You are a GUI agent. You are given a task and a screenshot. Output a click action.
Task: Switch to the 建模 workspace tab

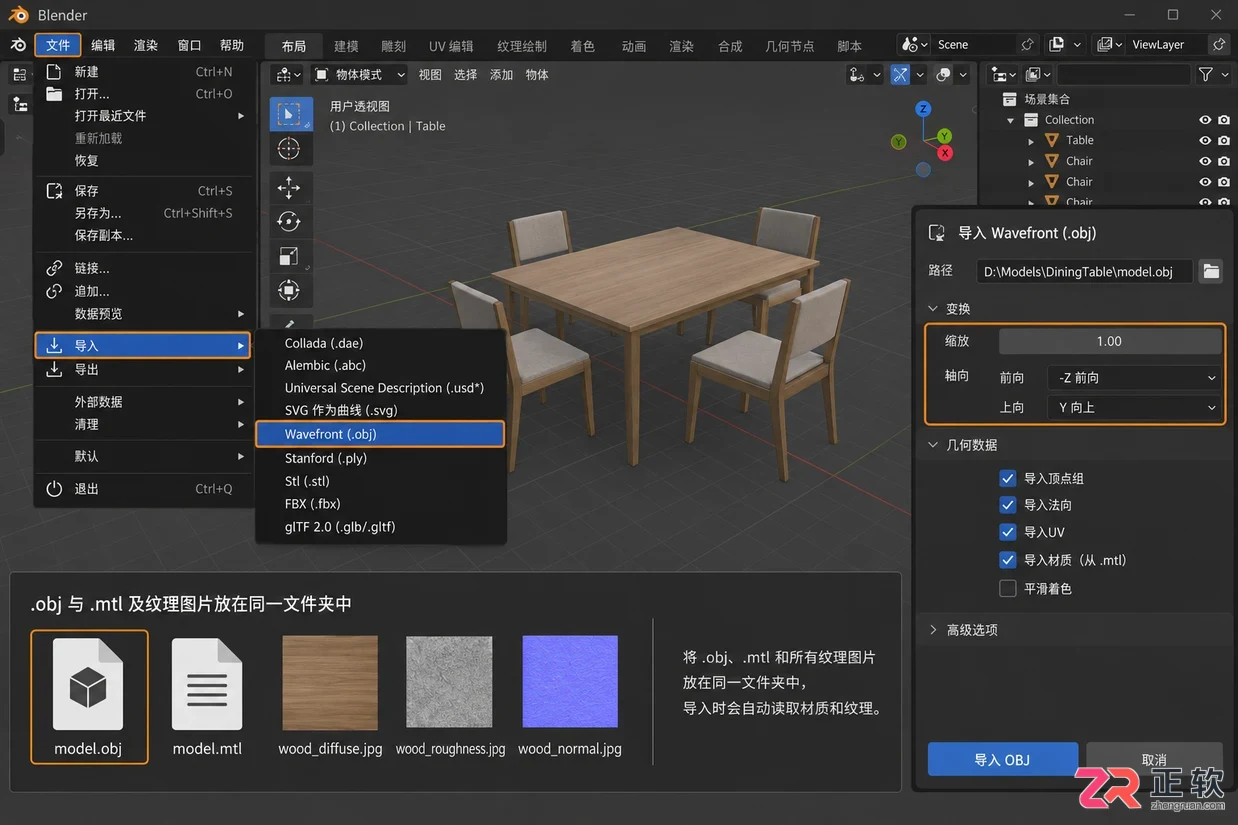346,46
